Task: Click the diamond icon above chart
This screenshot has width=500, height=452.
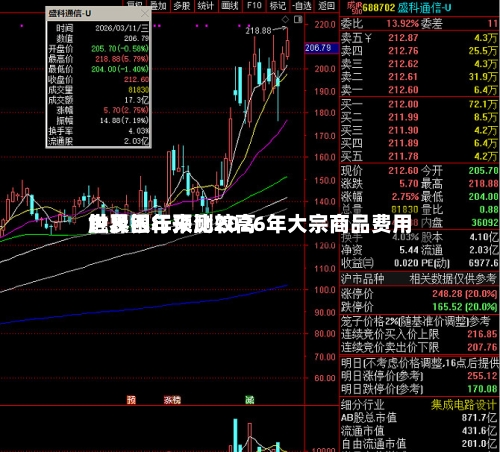Action: point(286,20)
